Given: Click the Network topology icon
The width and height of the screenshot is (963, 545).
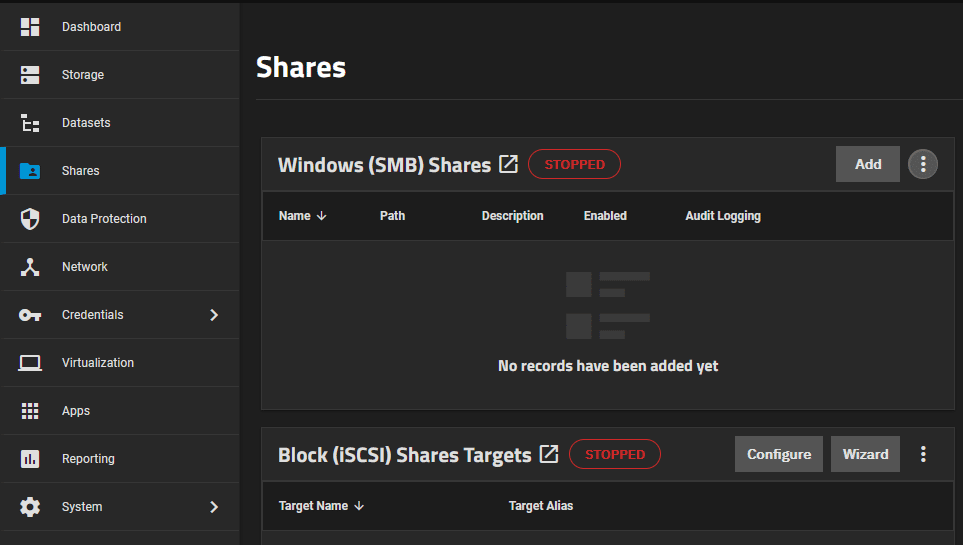Looking at the screenshot, I should pos(30,267).
